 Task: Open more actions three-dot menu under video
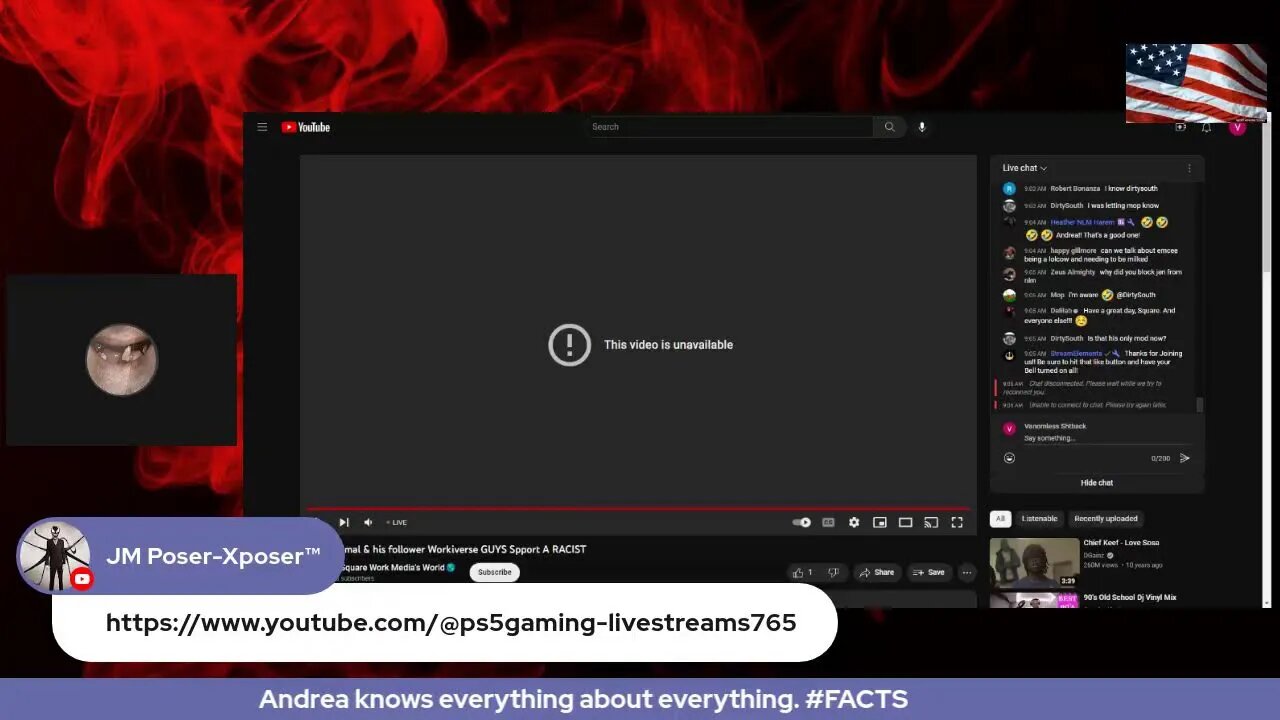(966, 573)
